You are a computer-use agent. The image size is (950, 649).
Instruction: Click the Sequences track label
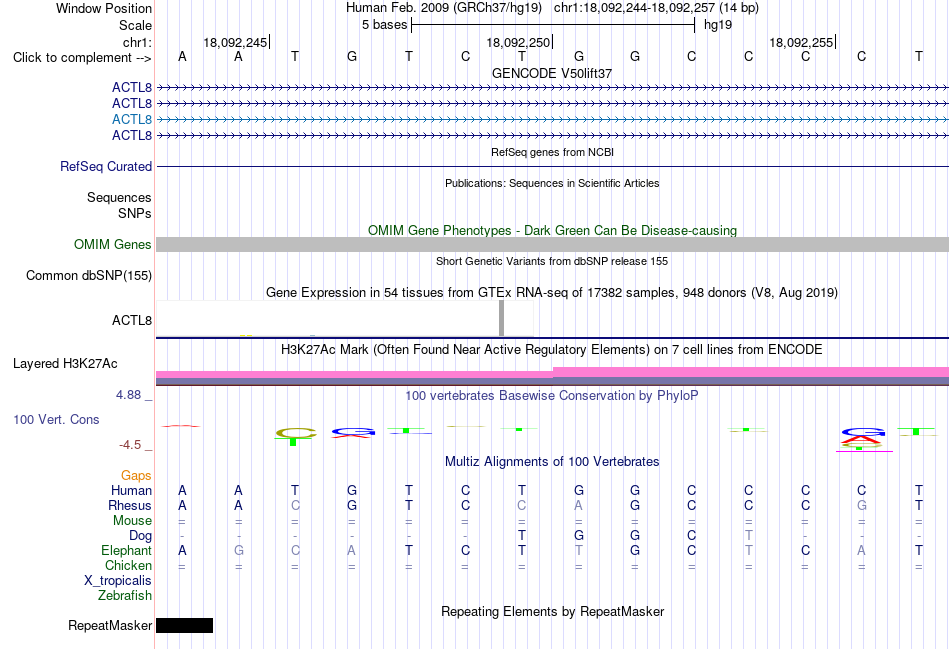point(119,198)
